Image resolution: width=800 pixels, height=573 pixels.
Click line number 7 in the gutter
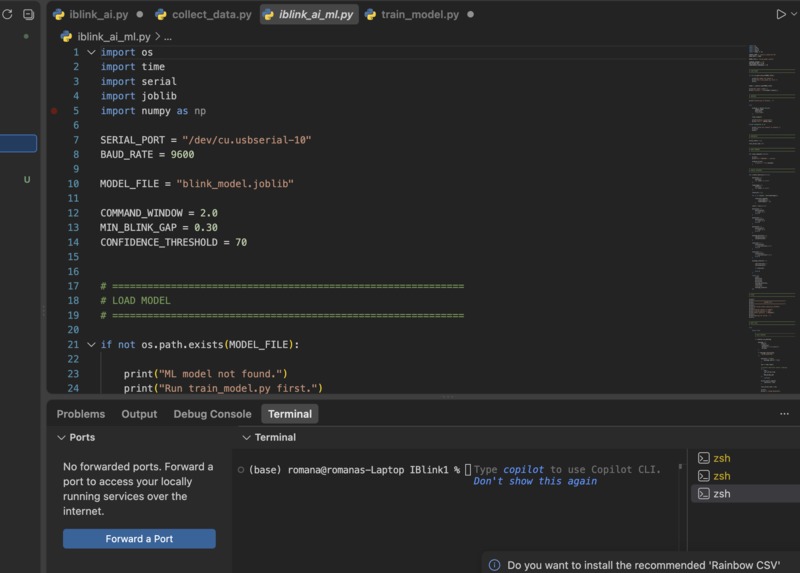point(76,140)
